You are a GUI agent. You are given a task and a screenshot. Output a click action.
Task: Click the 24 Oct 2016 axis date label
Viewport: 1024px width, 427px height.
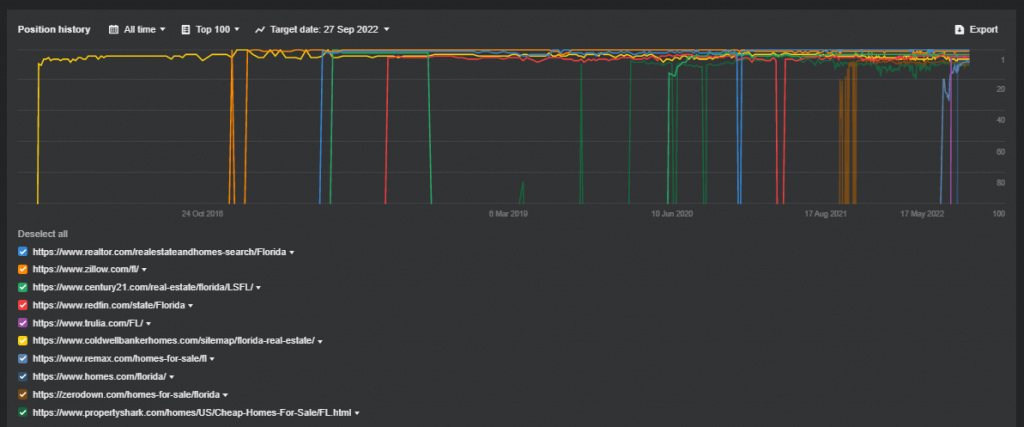pos(202,214)
